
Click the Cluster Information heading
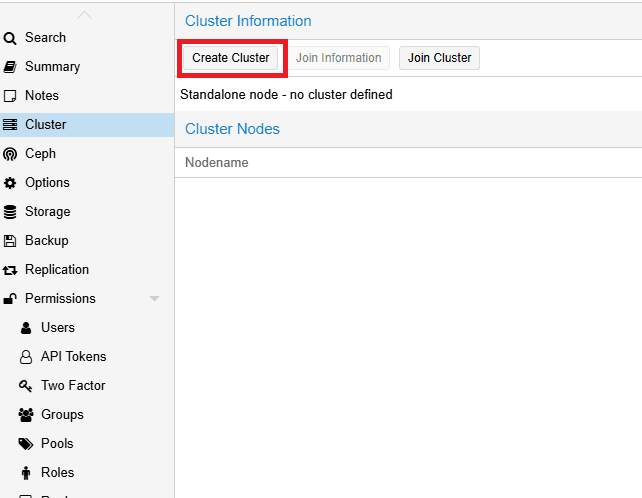[248, 21]
